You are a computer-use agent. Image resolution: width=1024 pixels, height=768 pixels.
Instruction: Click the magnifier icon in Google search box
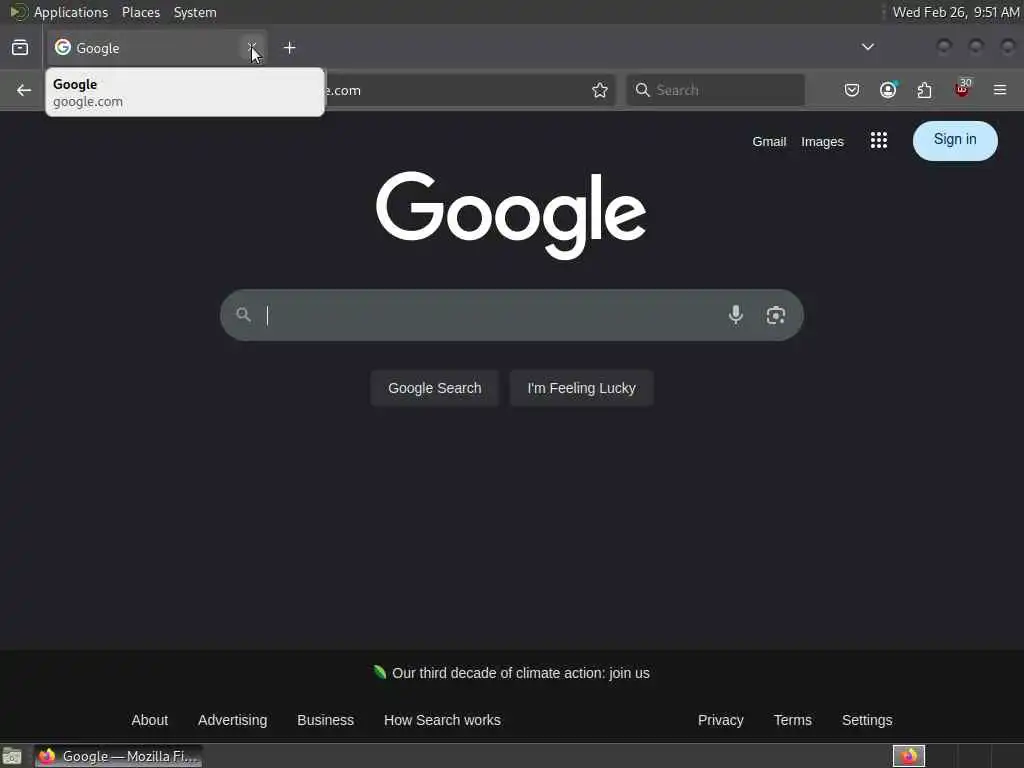click(x=244, y=315)
